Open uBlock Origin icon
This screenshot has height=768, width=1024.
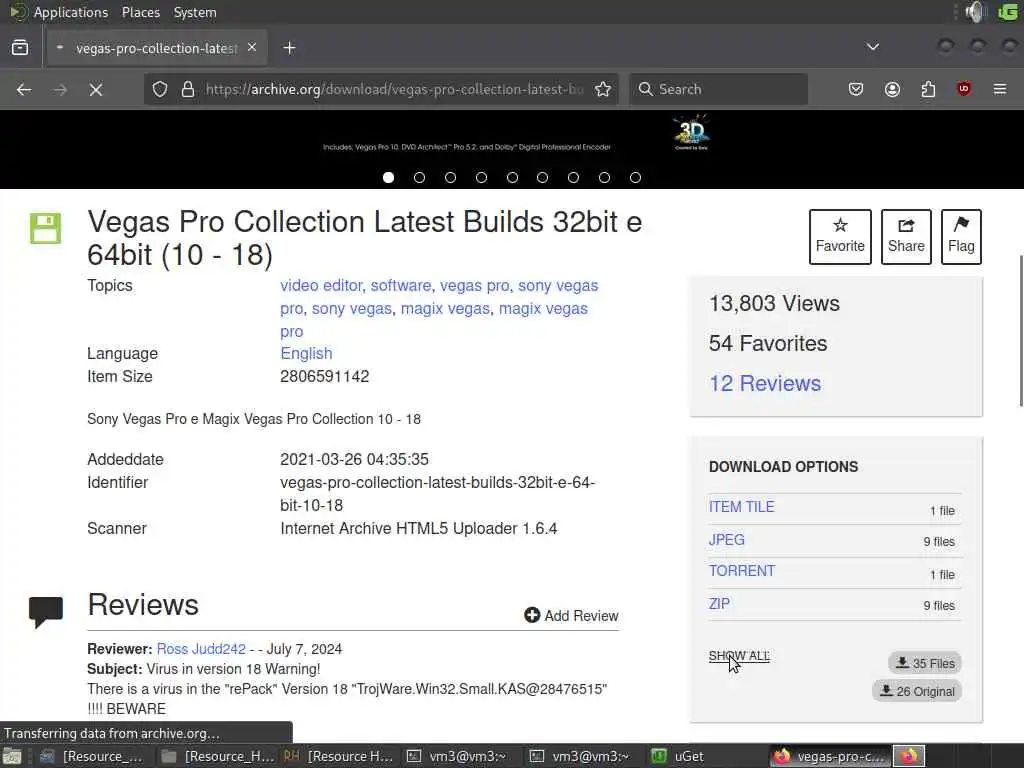pos(964,89)
